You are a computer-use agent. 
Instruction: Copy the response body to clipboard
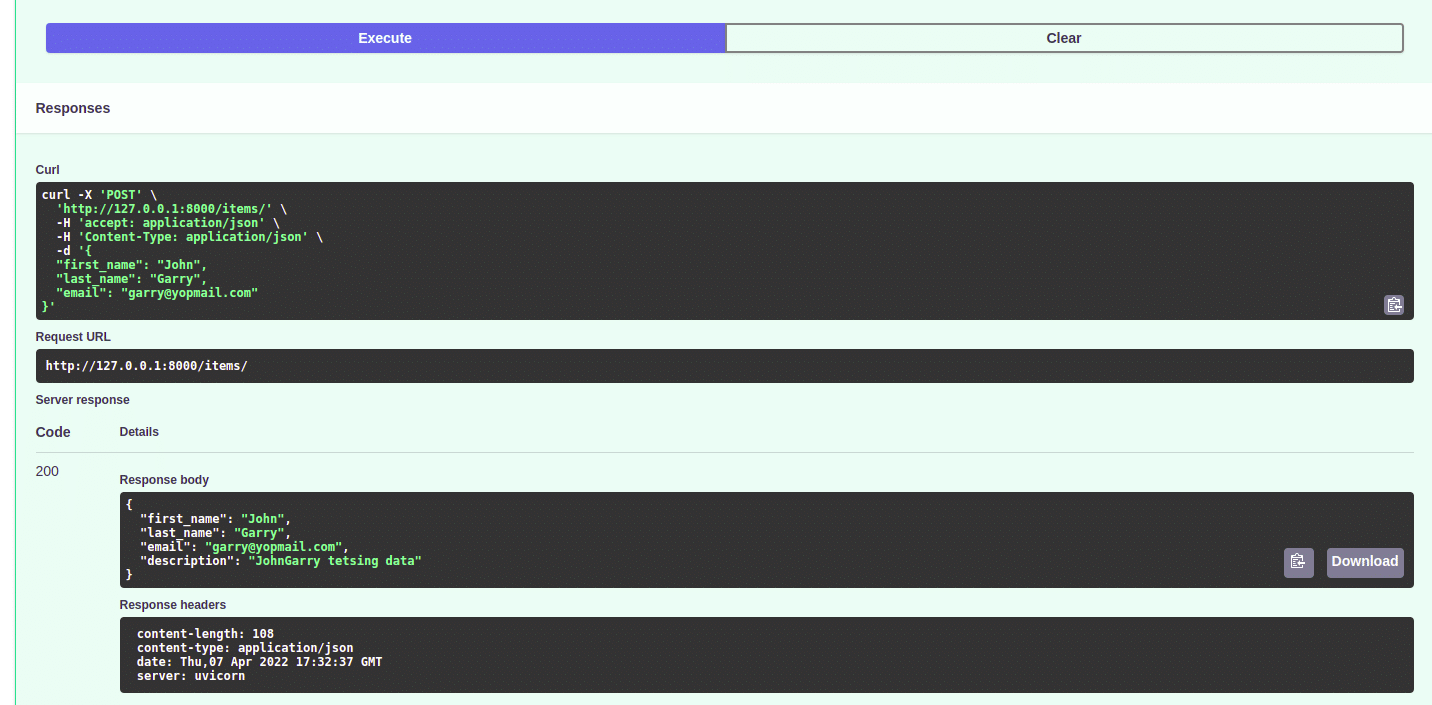click(1298, 562)
